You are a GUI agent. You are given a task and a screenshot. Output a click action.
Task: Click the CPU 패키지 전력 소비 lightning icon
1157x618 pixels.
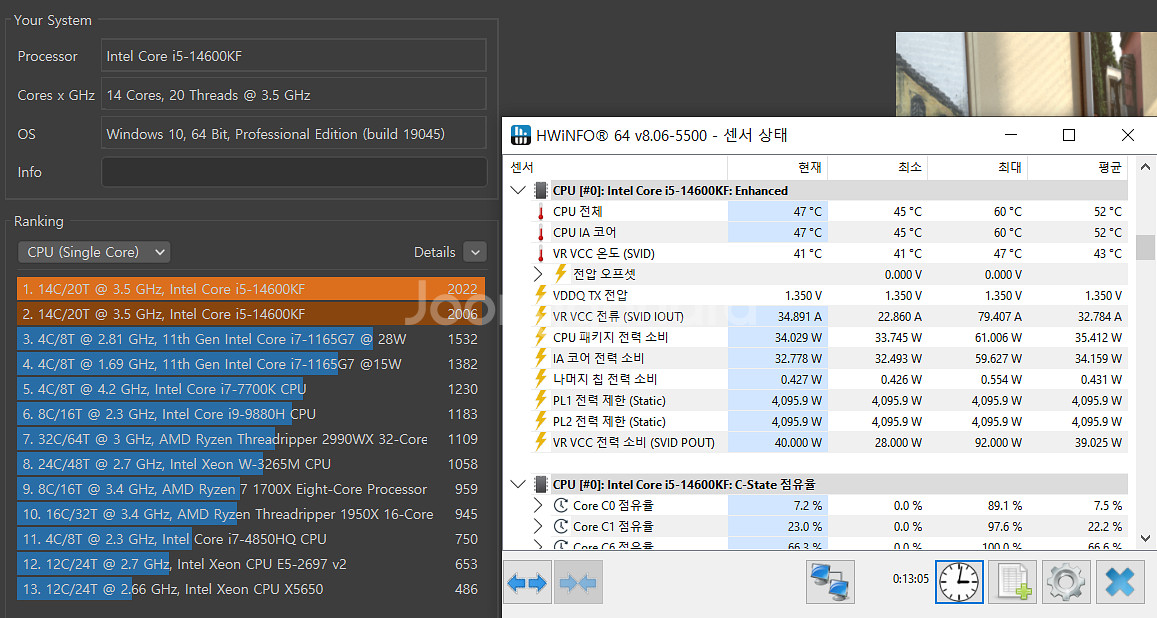coord(541,337)
